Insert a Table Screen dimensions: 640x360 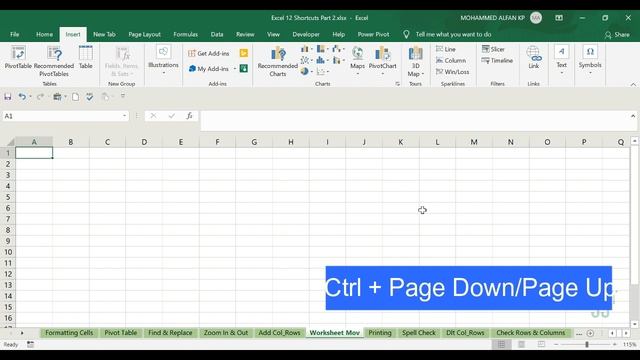click(85, 58)
